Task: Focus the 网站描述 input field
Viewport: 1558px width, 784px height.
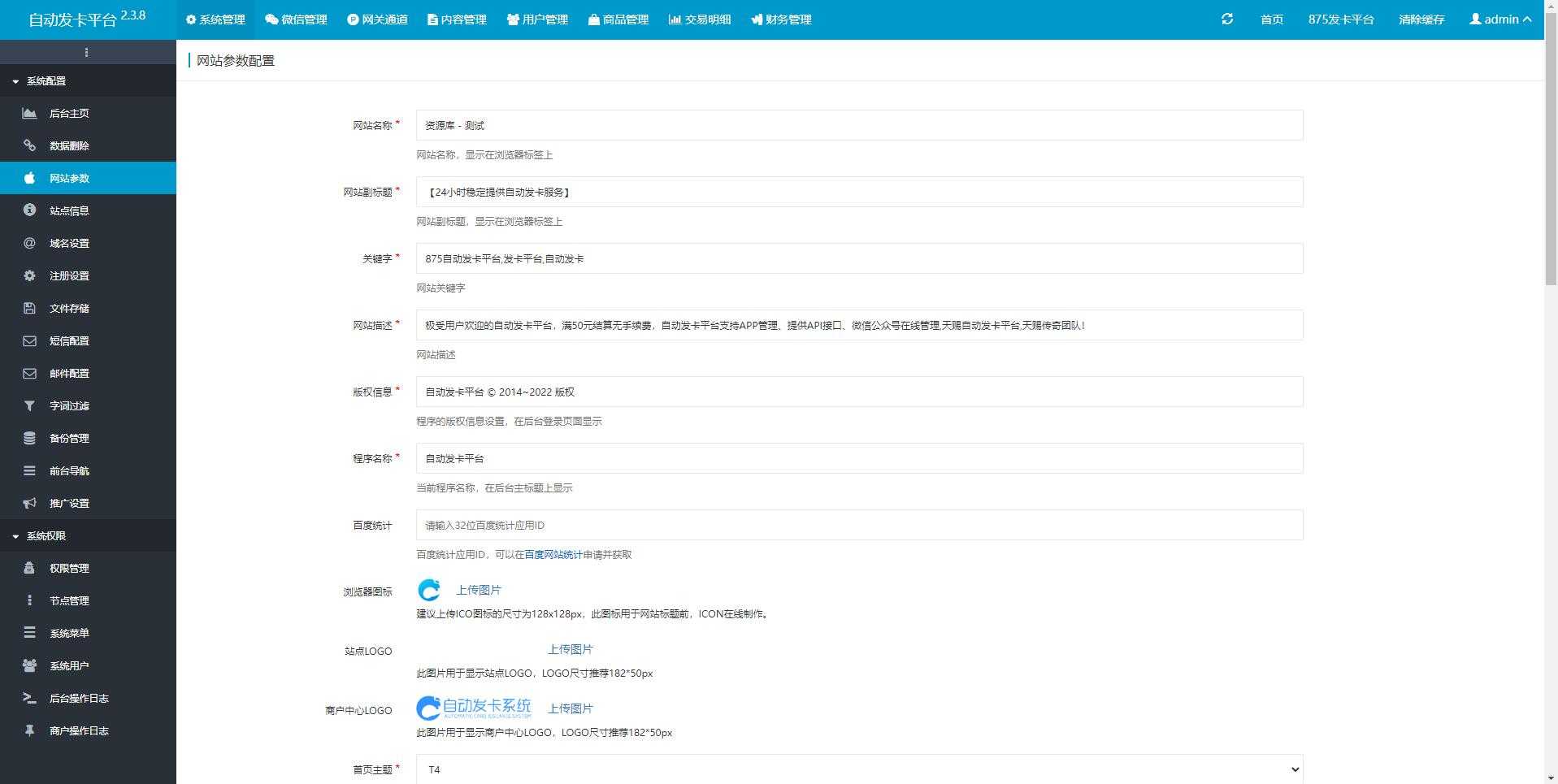Action: pos(860,325)
